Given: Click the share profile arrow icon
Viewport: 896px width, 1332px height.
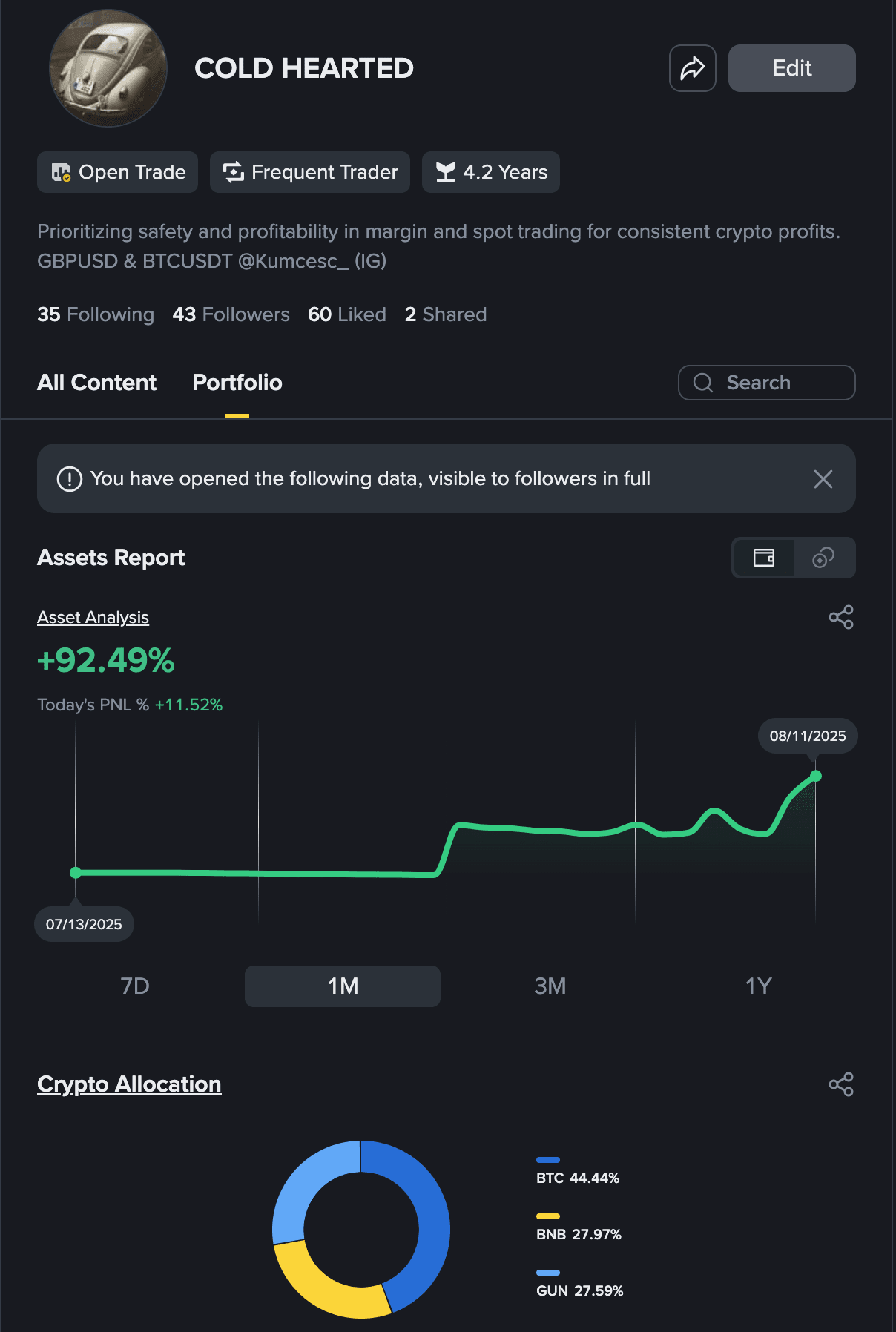Looking at the screenshot, I should [x=692, y=68].
